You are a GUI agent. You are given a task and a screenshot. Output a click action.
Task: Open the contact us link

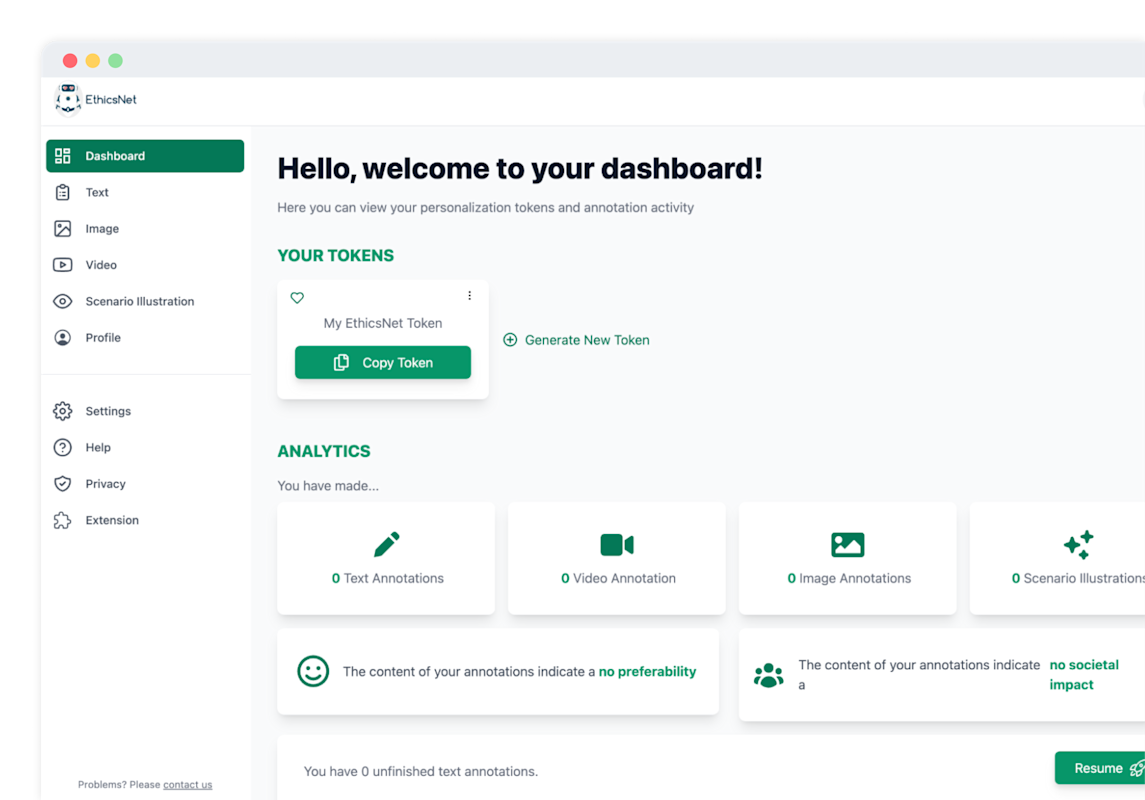187,784
